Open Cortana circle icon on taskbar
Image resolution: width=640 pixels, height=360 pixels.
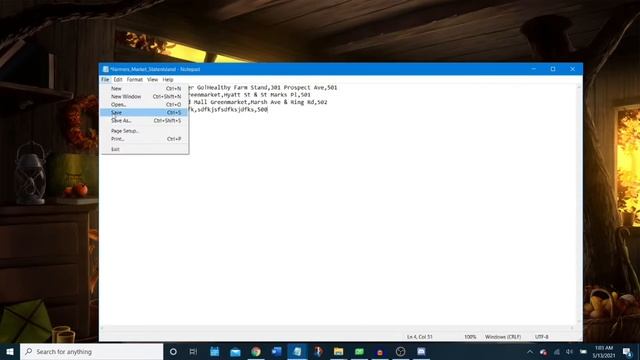173,351
